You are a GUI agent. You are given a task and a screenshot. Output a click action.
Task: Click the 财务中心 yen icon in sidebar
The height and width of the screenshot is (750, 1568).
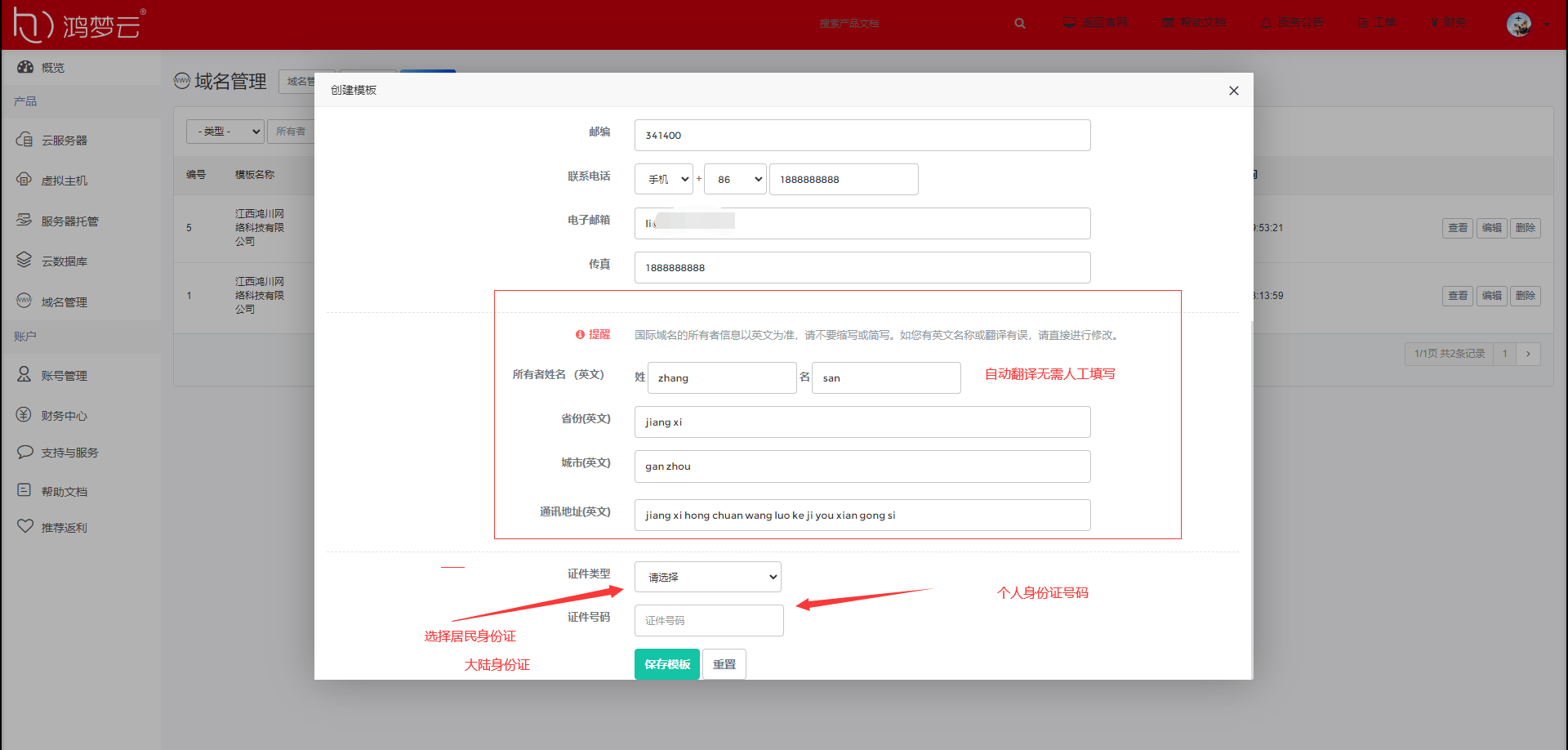[24, 415]
